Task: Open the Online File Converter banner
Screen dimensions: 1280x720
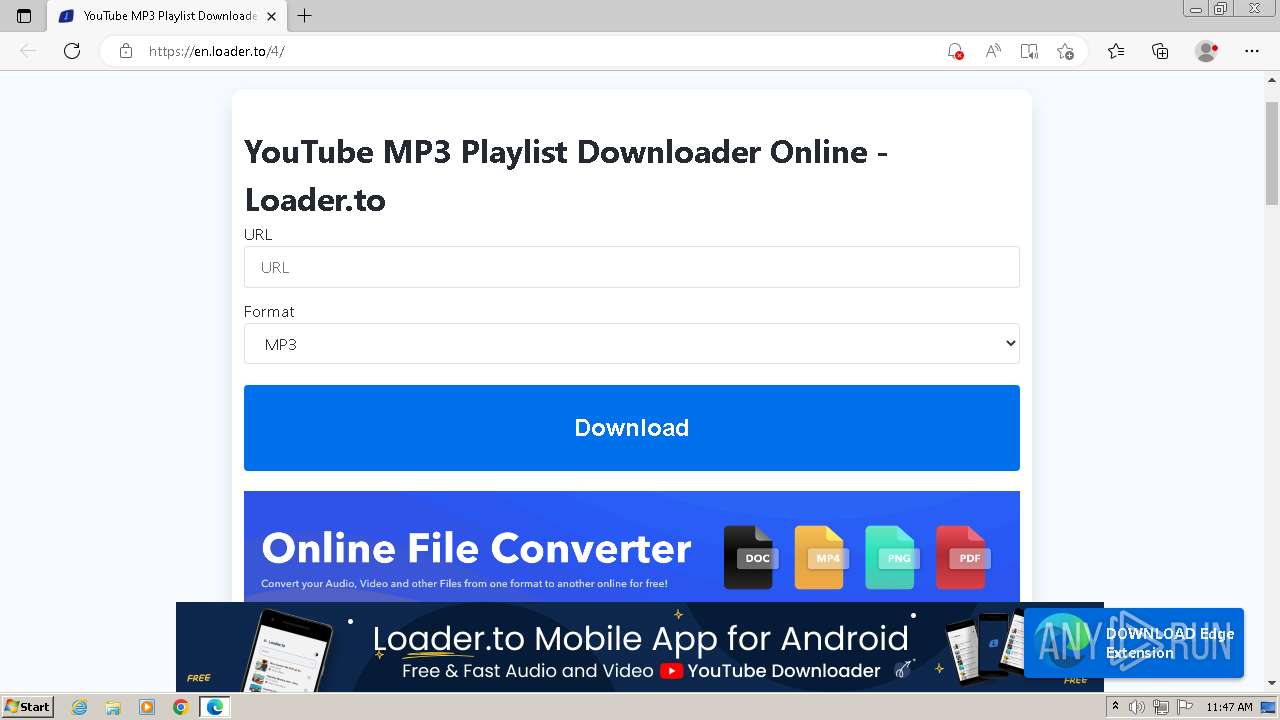Action: 632,546
